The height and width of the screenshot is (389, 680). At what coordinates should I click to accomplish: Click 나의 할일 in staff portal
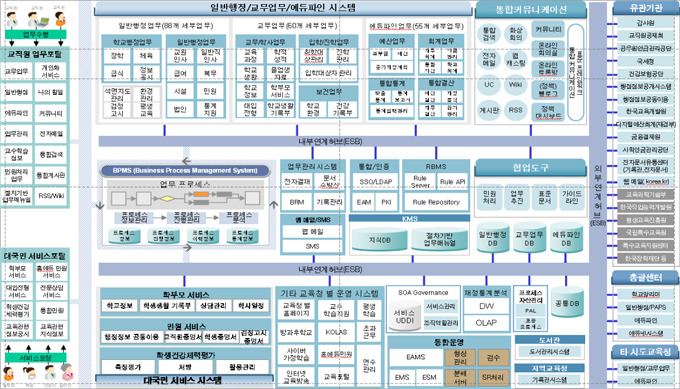coord(51,92)
